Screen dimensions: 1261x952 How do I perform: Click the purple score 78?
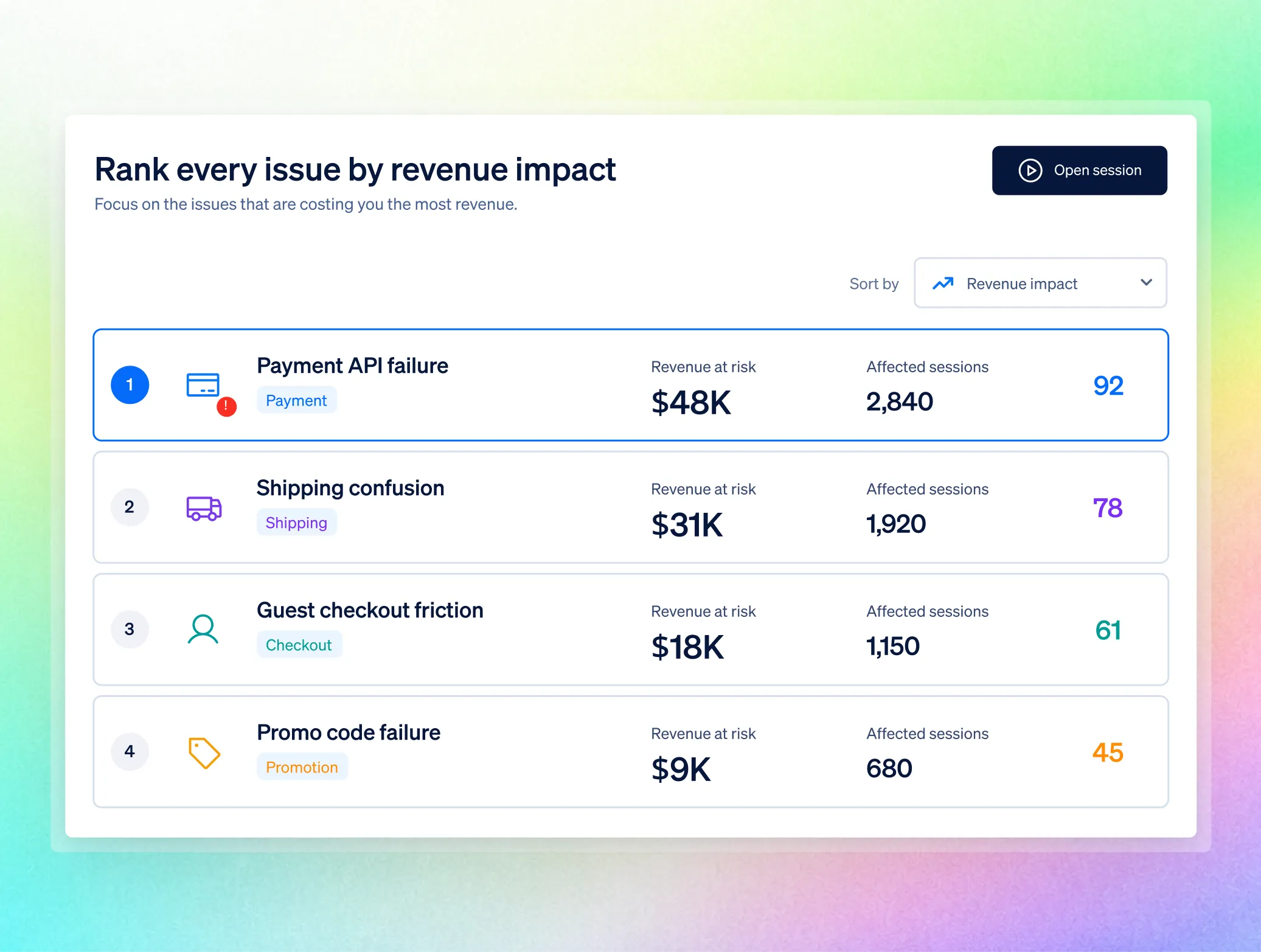tap(1108, 508)
